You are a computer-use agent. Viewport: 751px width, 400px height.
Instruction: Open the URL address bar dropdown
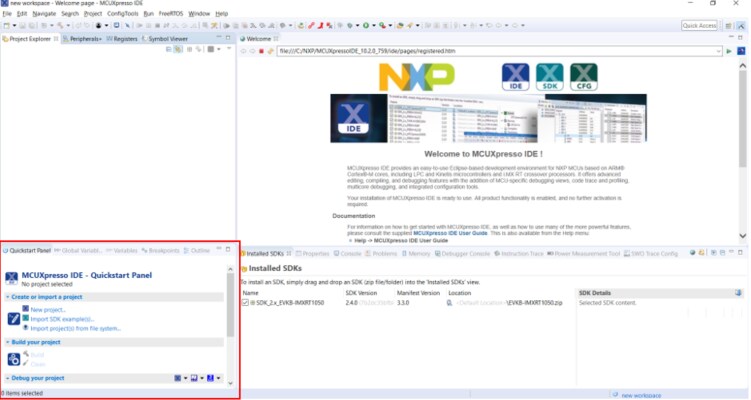tap(718, 50)
